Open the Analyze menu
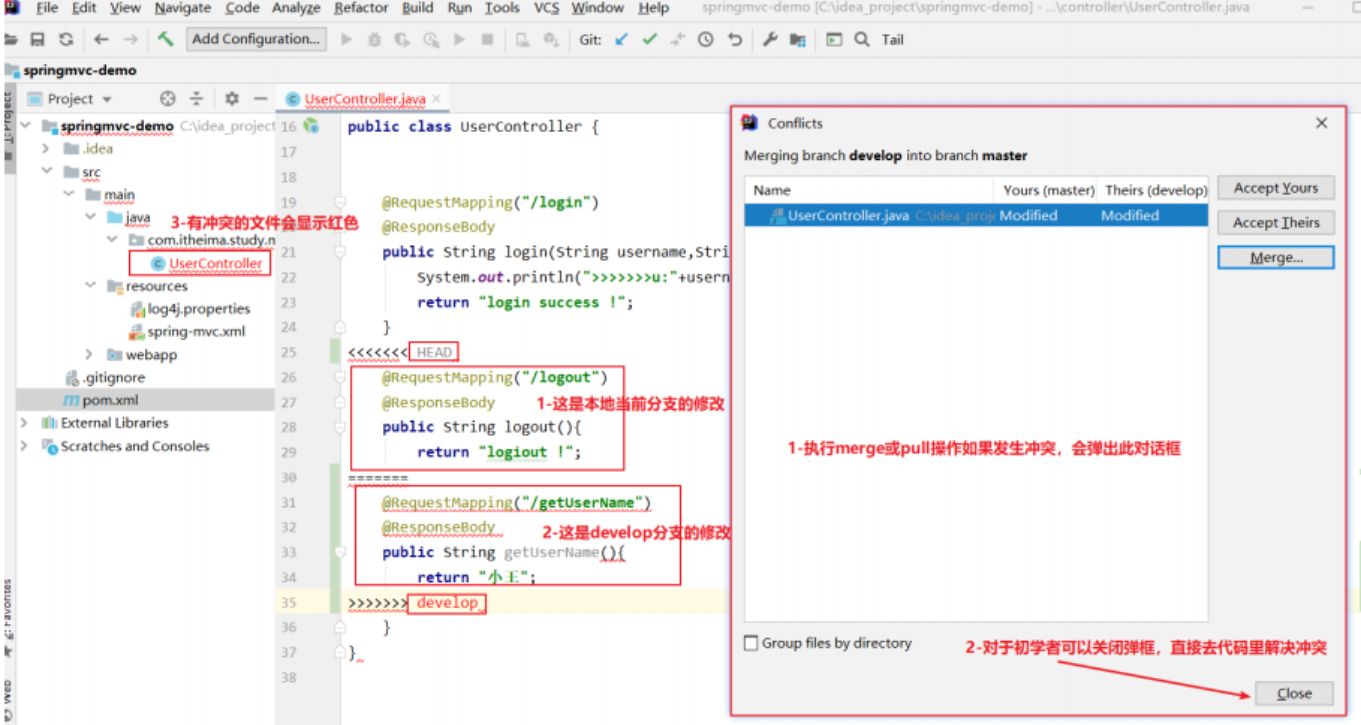1361x725 pixels. click(x=296, y=8)
